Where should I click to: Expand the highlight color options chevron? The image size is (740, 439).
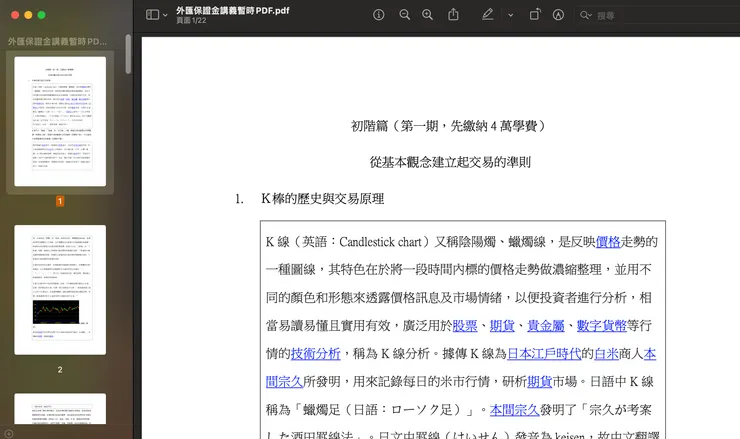click(x=511, y=15)
